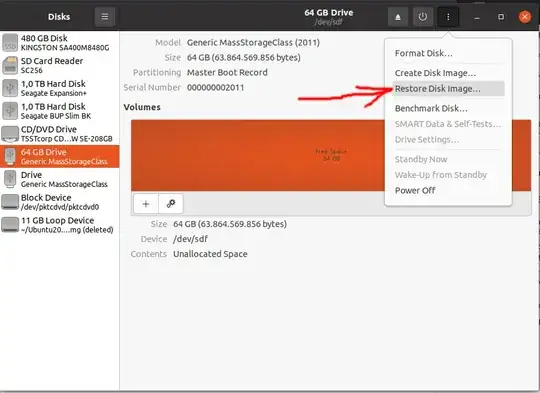Select the 11 GB Loop Device entry
Image resolution: width=540 pixels, height=393 pixels.
pos(60,225)
